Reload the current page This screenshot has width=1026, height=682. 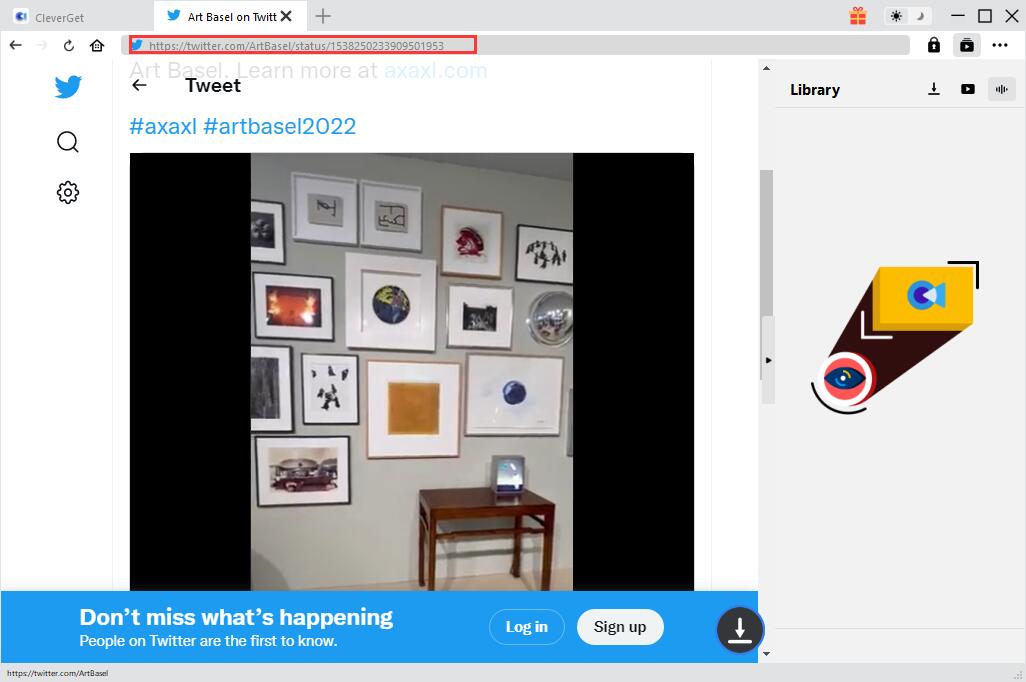pyautogui.click(x=69, y=45)
